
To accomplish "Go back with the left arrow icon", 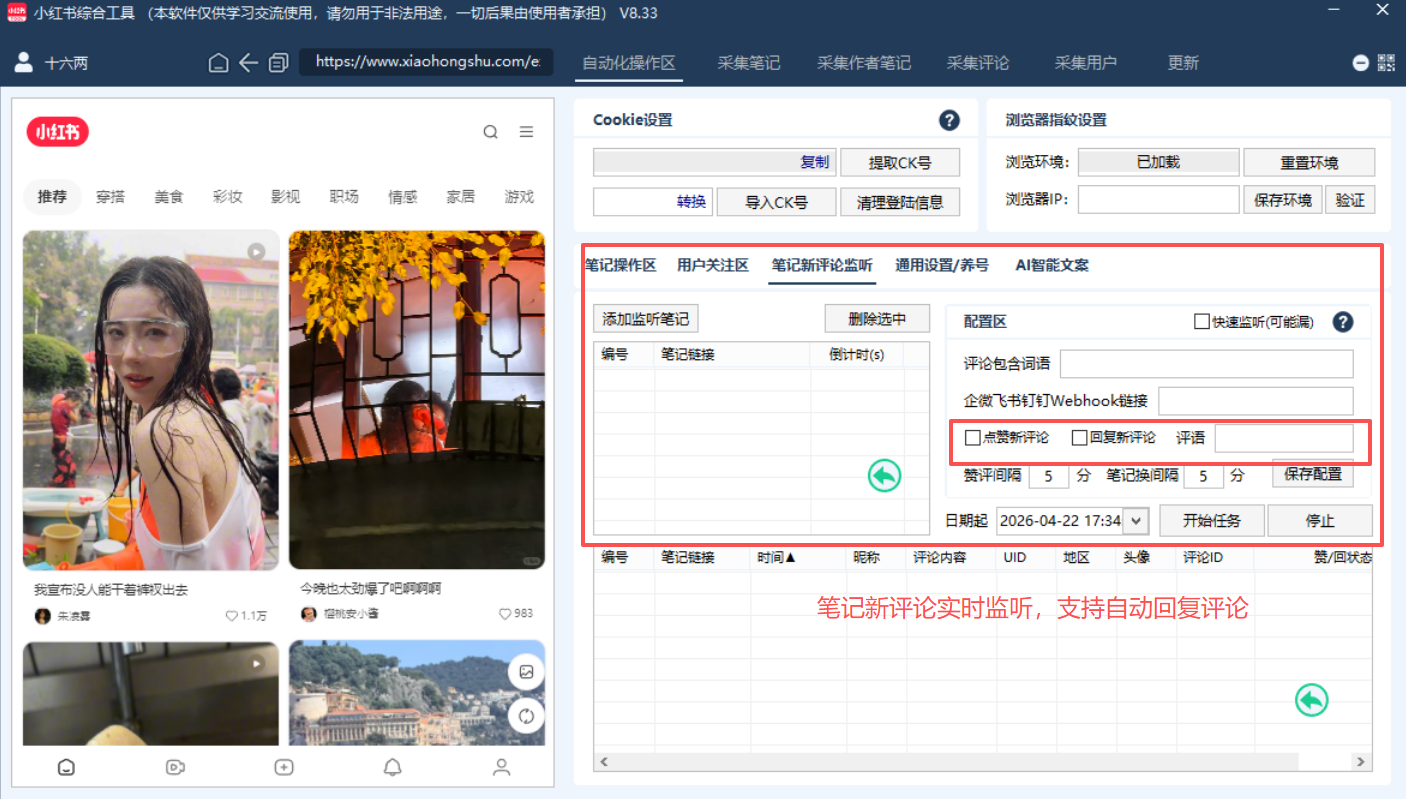I will coord(248,63).
